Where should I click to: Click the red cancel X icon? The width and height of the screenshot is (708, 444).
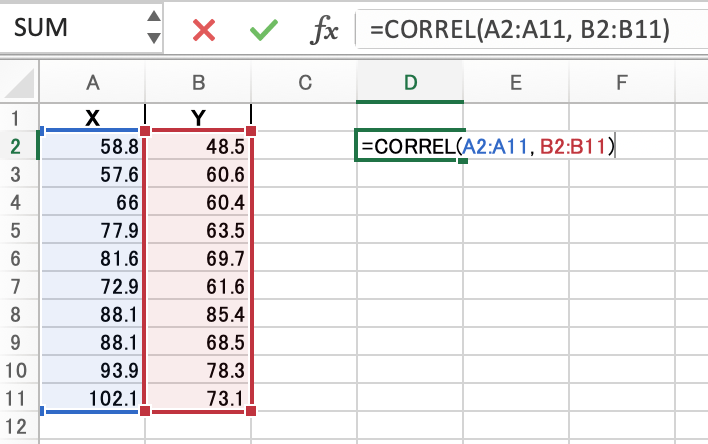point(204,30)
